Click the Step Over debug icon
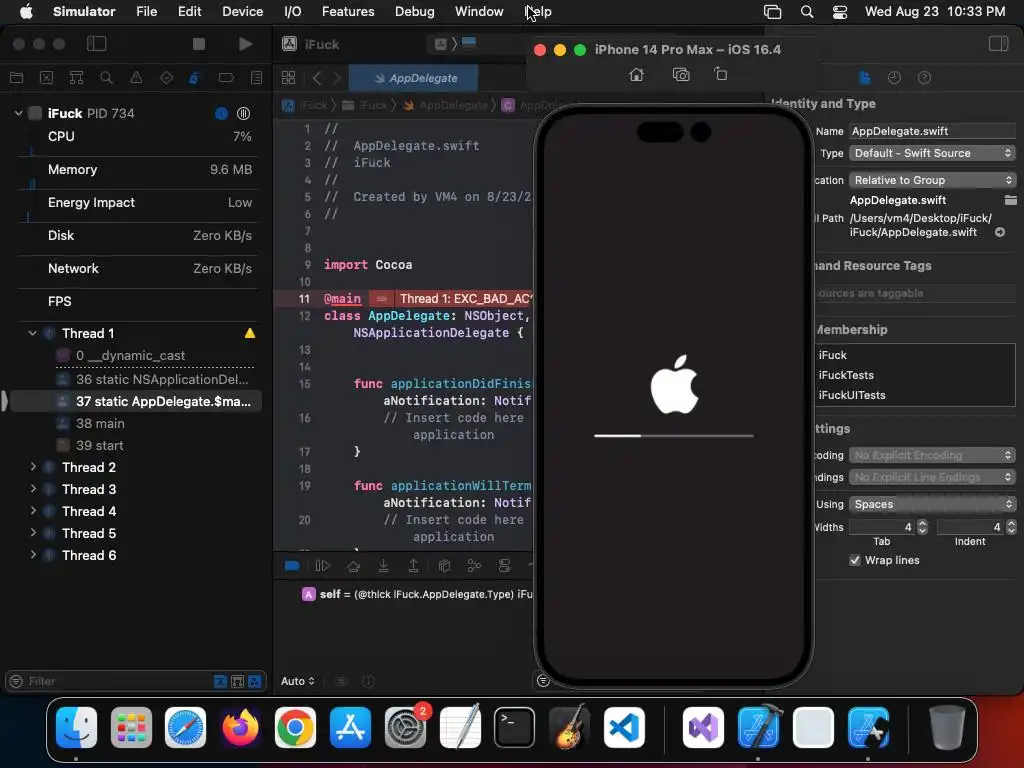 353,566
